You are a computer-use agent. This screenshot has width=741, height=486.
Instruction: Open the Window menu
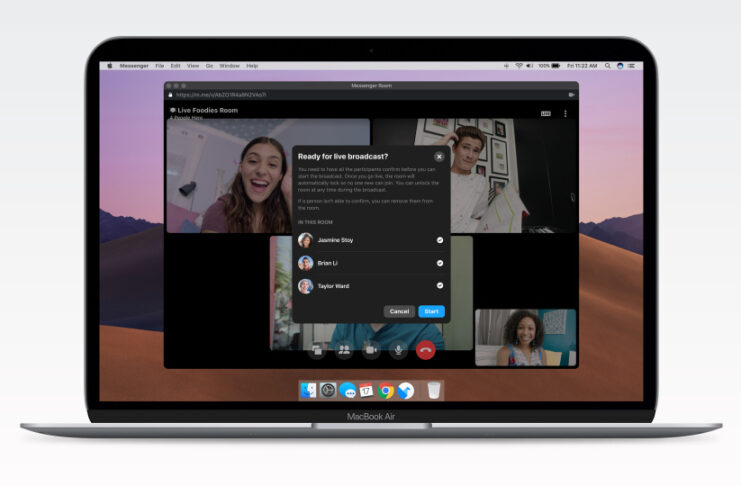[229, 66]
